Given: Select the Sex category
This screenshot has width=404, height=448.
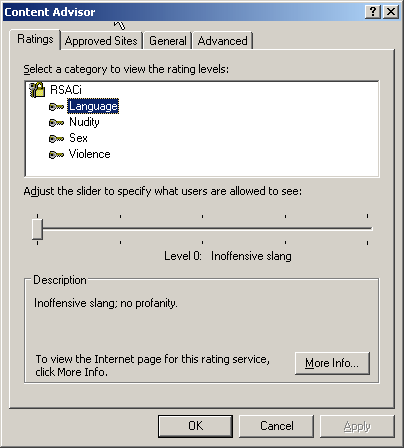Looking at the screenshot, I should click(x=78, y=138).
